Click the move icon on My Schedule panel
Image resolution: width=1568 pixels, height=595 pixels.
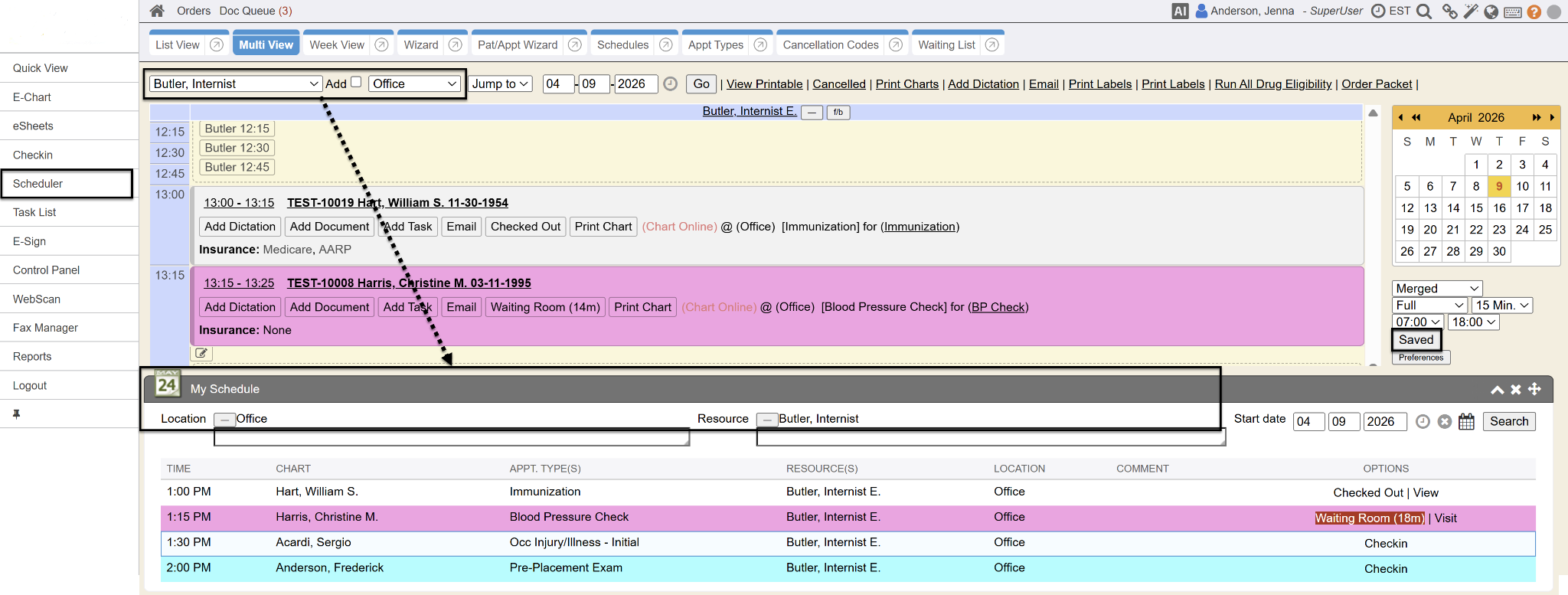click(1534, 389)
